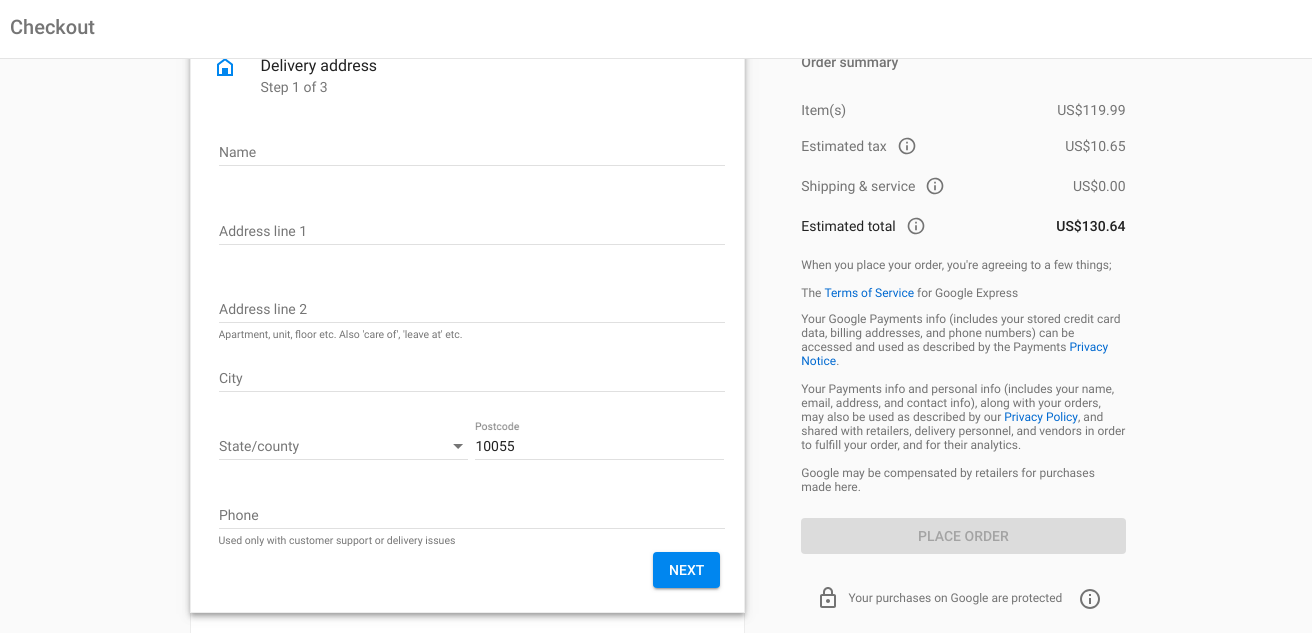Viewport: 1312px width, 633px height.
Task: Open the Estimated total info tooltip
Action: [x=915, y=226]
